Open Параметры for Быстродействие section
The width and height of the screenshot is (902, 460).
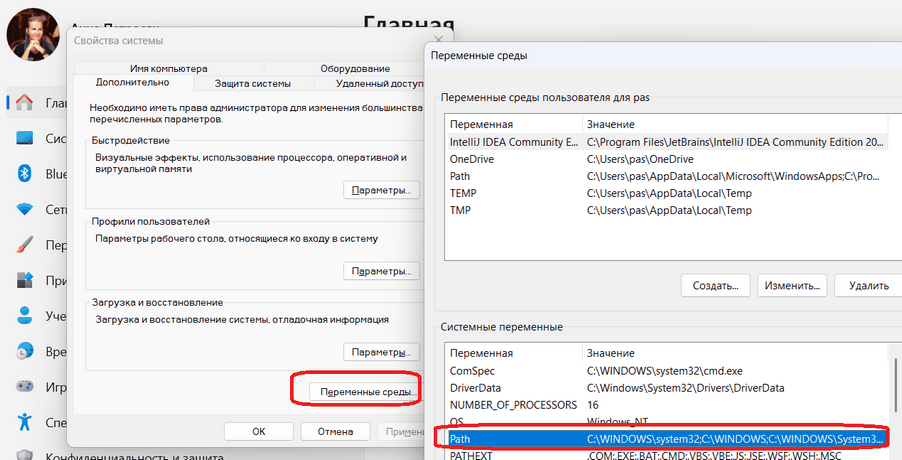click(x=381, y=190)
